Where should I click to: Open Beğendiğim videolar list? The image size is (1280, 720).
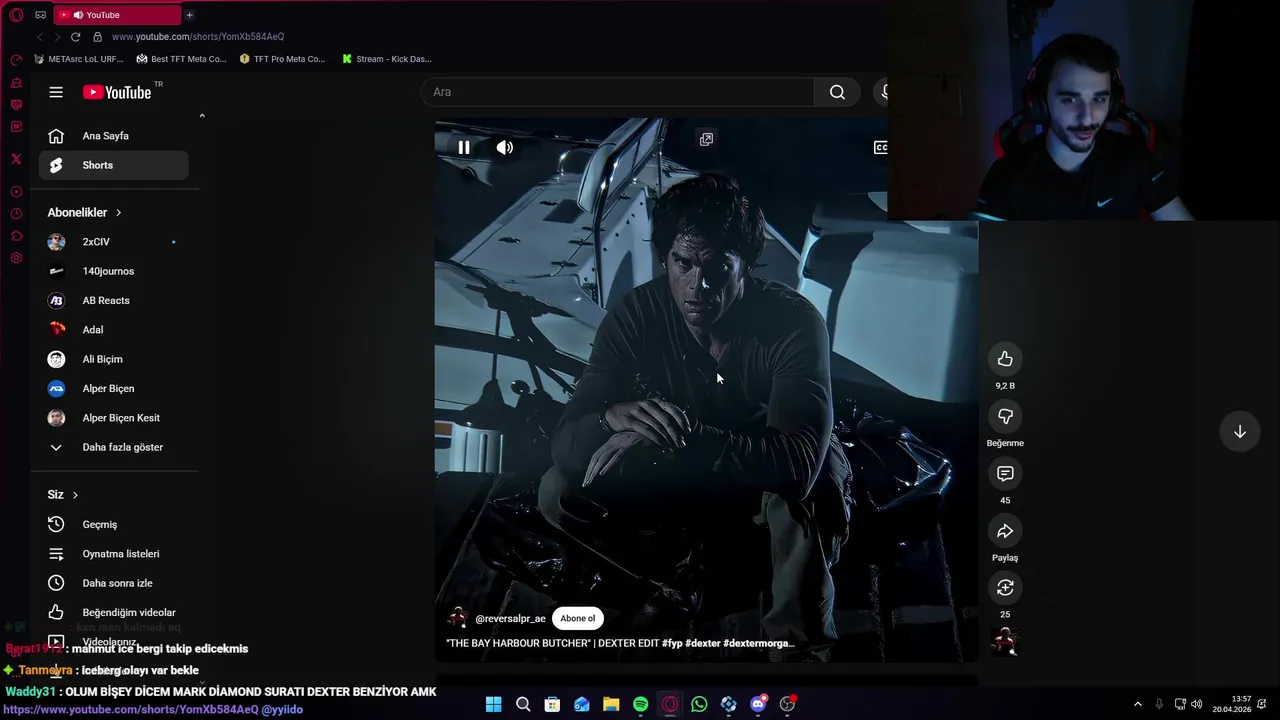tap(113, 612)
